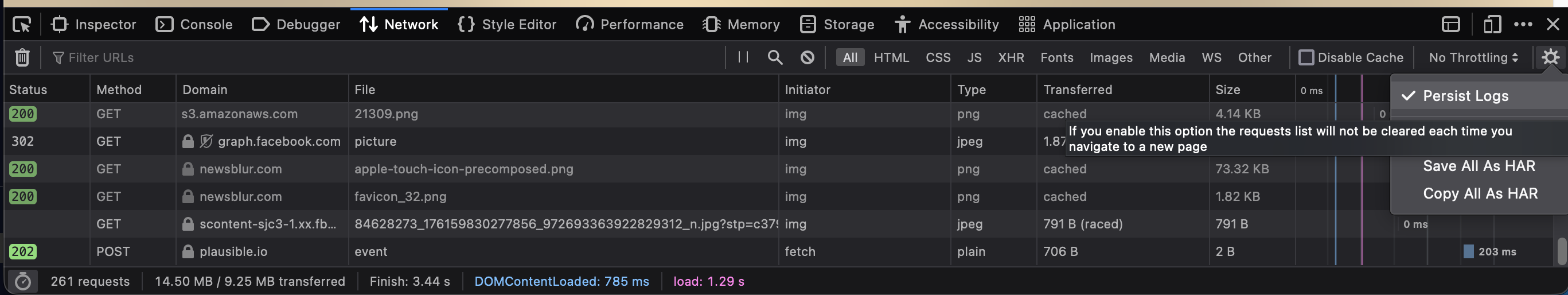Open the devtools ellipsis menu
This screenshot has height=295, width=1568.
coord(1522,24)
